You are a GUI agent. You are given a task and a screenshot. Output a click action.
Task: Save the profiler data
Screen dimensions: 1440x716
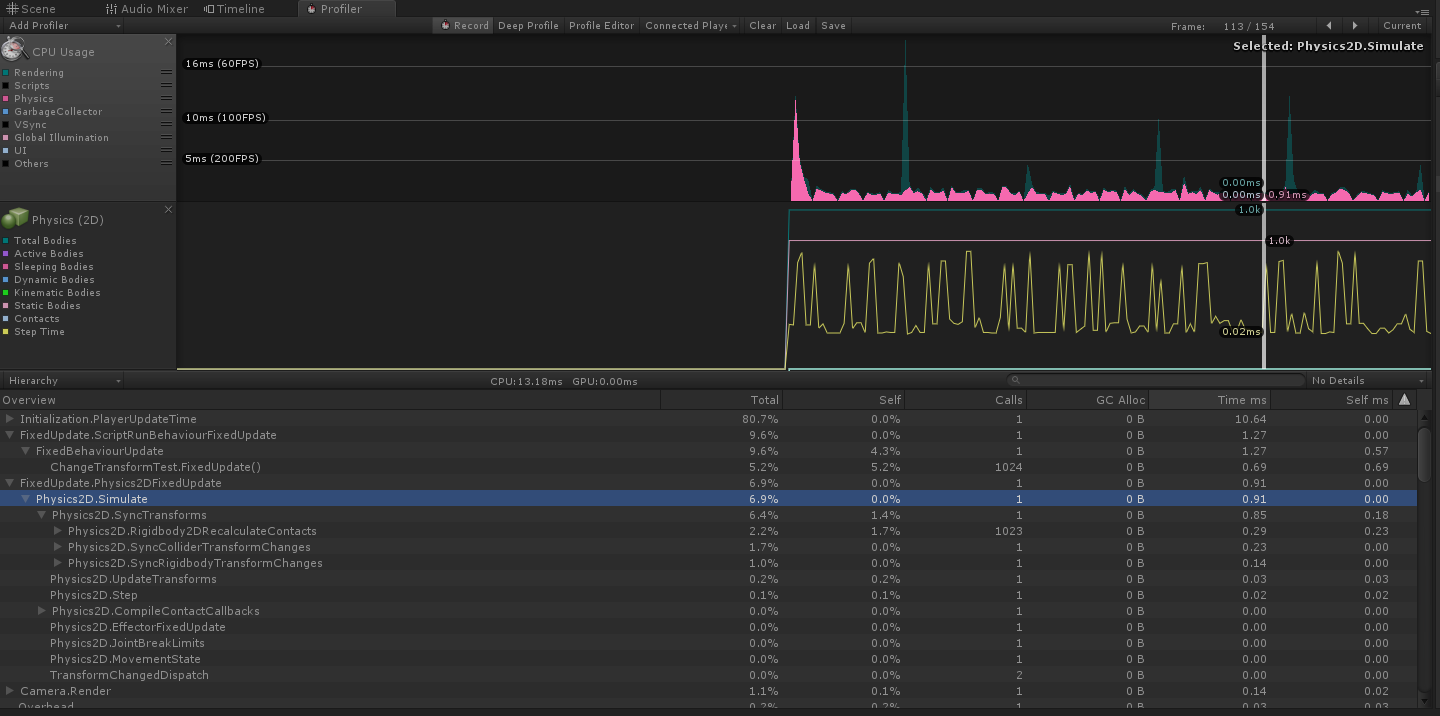[833, 25]
